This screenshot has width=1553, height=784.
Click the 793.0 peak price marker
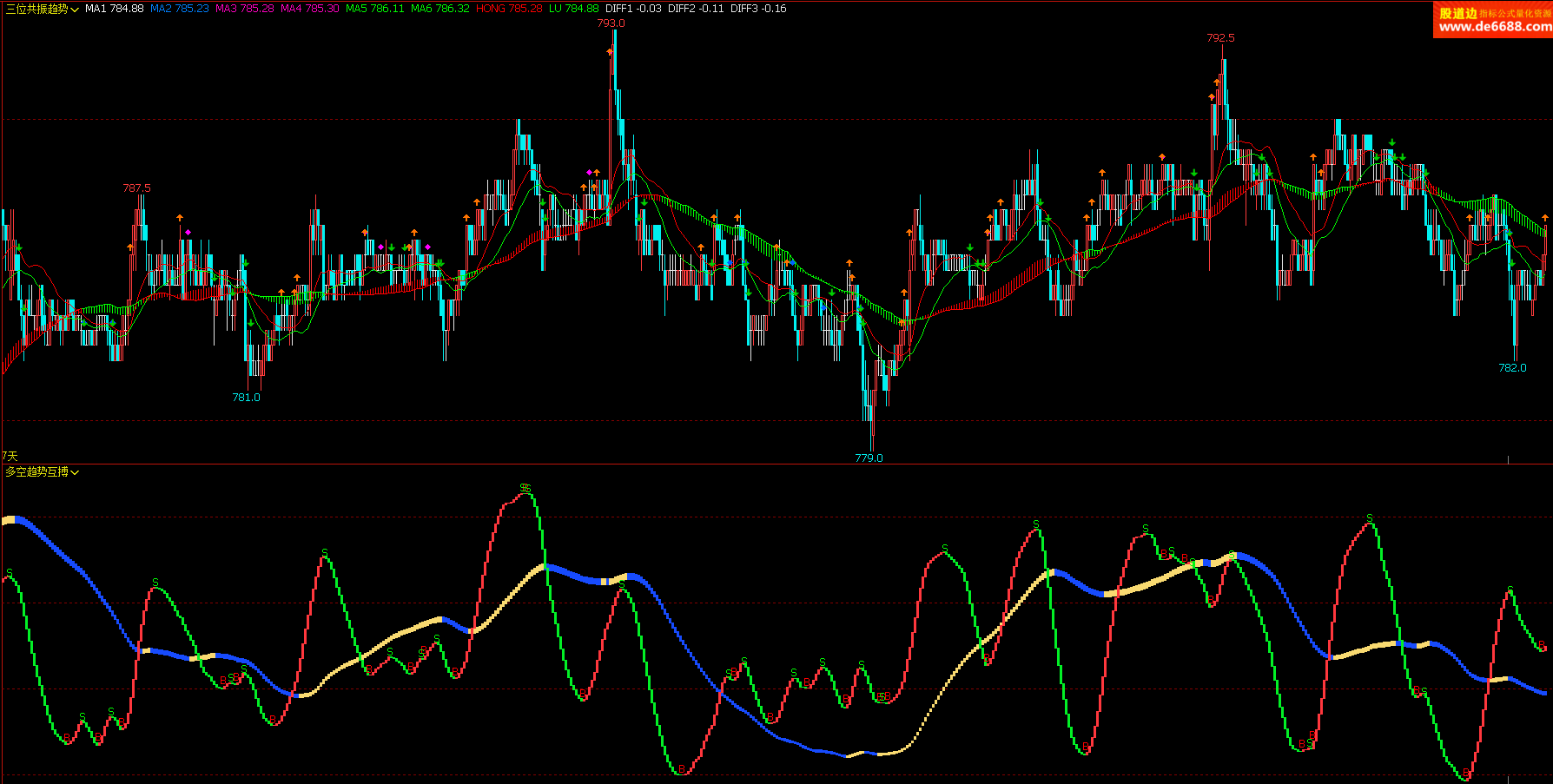611,23
